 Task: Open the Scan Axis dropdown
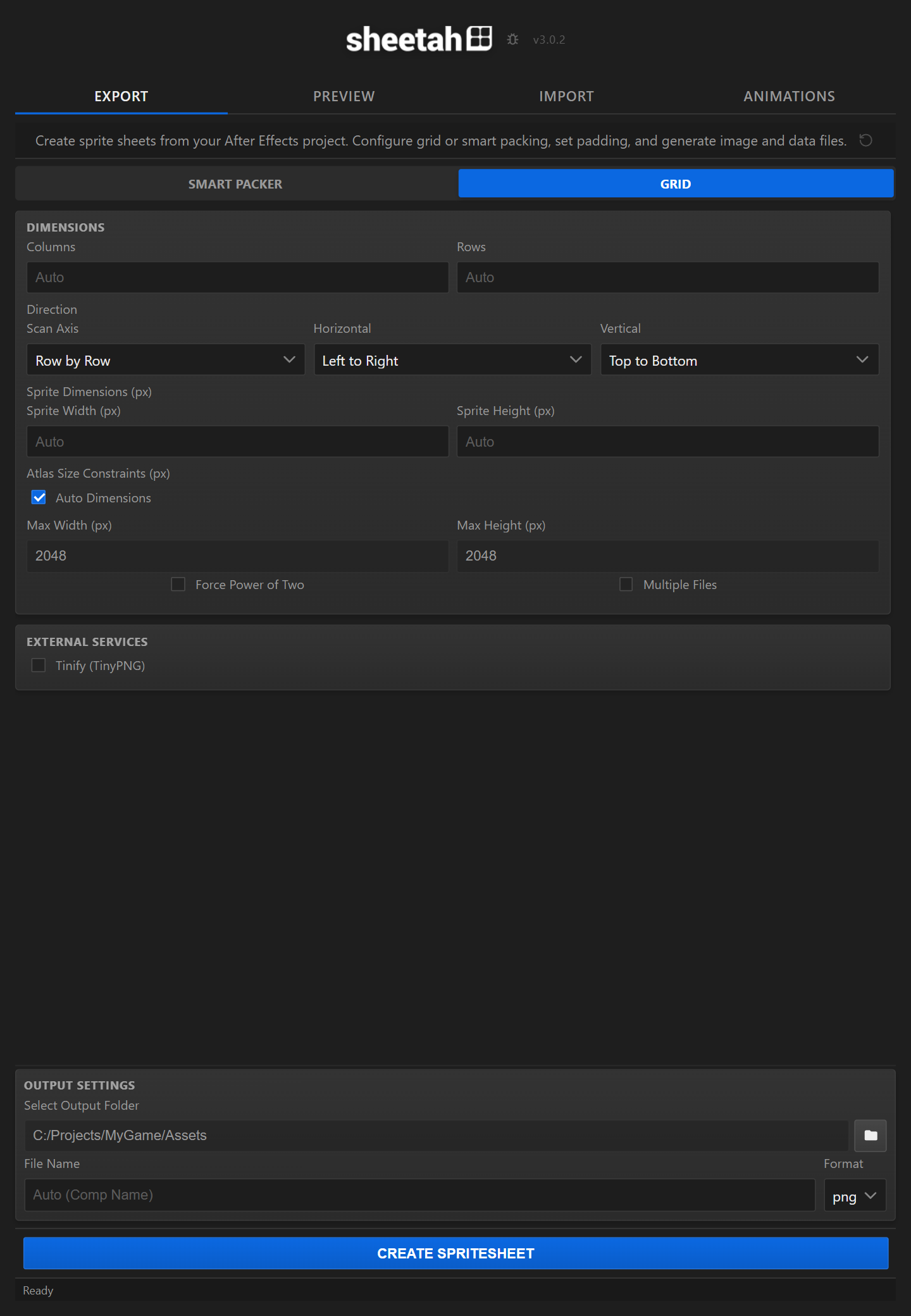coord(166,360)
